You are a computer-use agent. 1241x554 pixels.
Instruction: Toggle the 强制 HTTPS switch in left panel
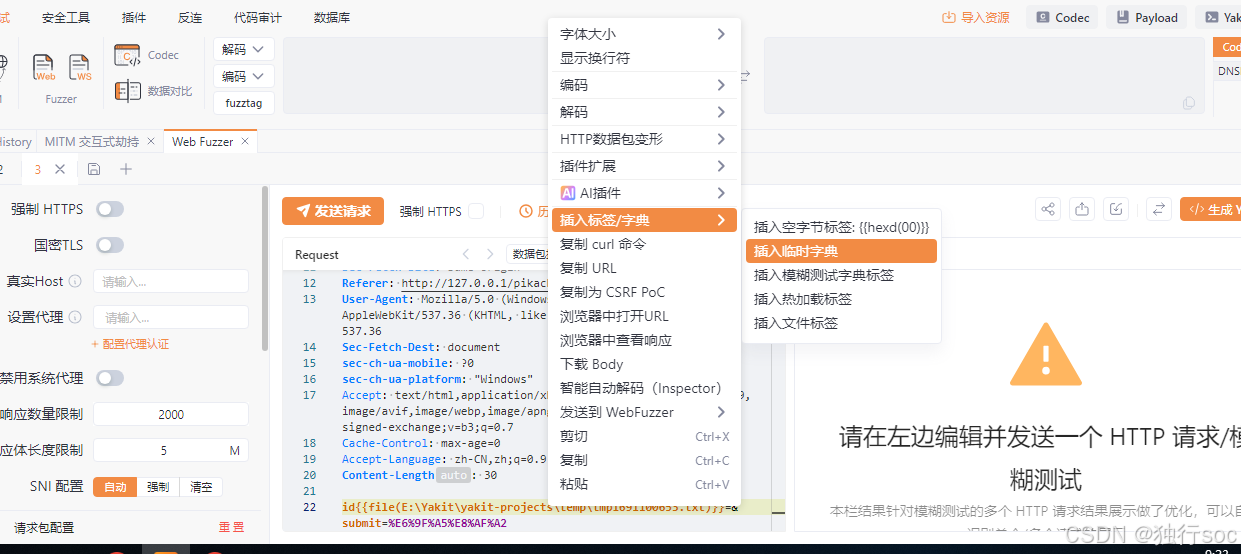[x=110, y=209]
